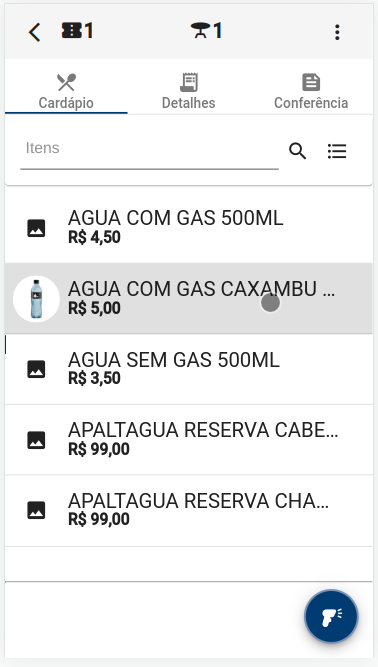Go back using the left arrow
This screenshot has height=667, width=378.
(34, 32)
